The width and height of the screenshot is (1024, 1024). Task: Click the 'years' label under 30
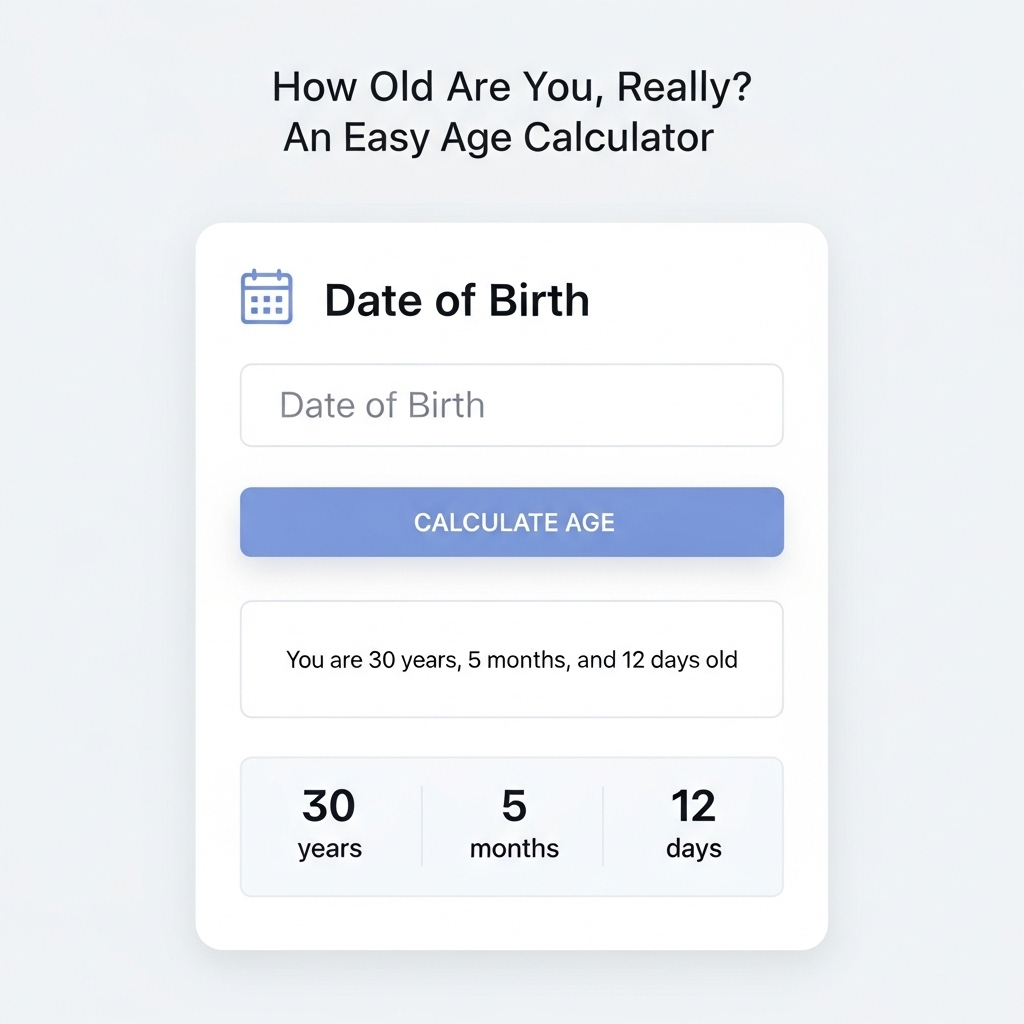click(x=330, y=849)
